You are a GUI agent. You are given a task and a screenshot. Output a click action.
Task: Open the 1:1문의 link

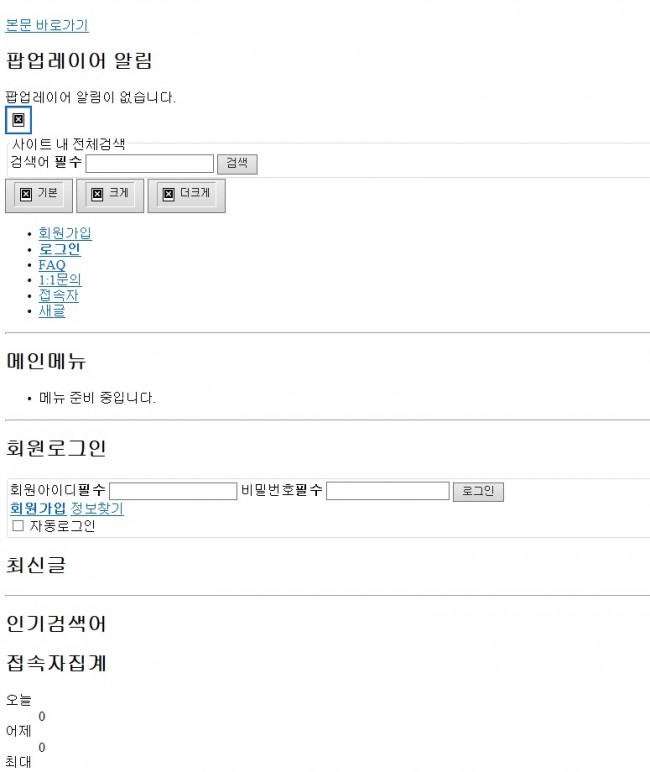point(60,280)
